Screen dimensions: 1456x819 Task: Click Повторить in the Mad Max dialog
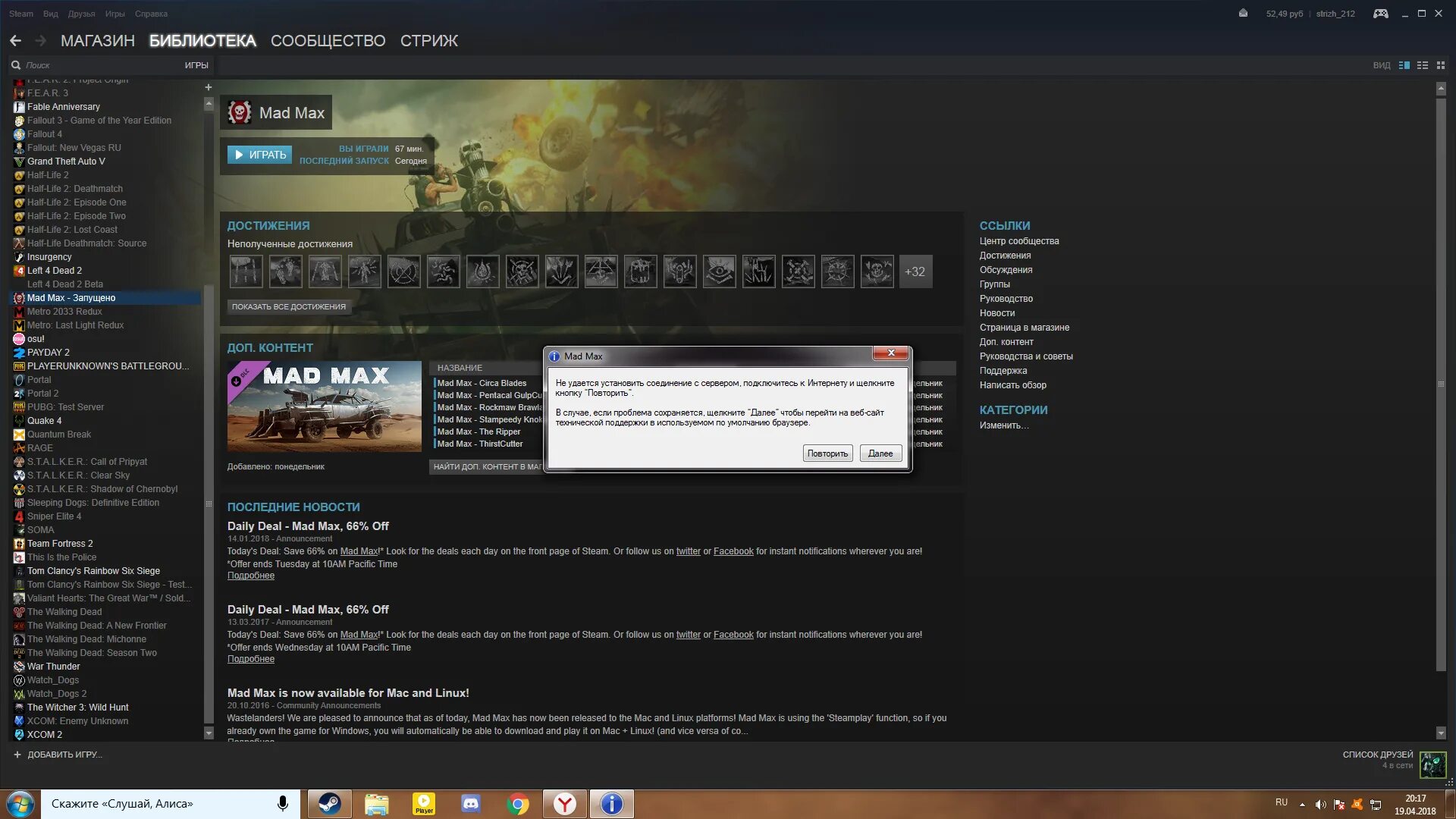click(x=827, y=453)
